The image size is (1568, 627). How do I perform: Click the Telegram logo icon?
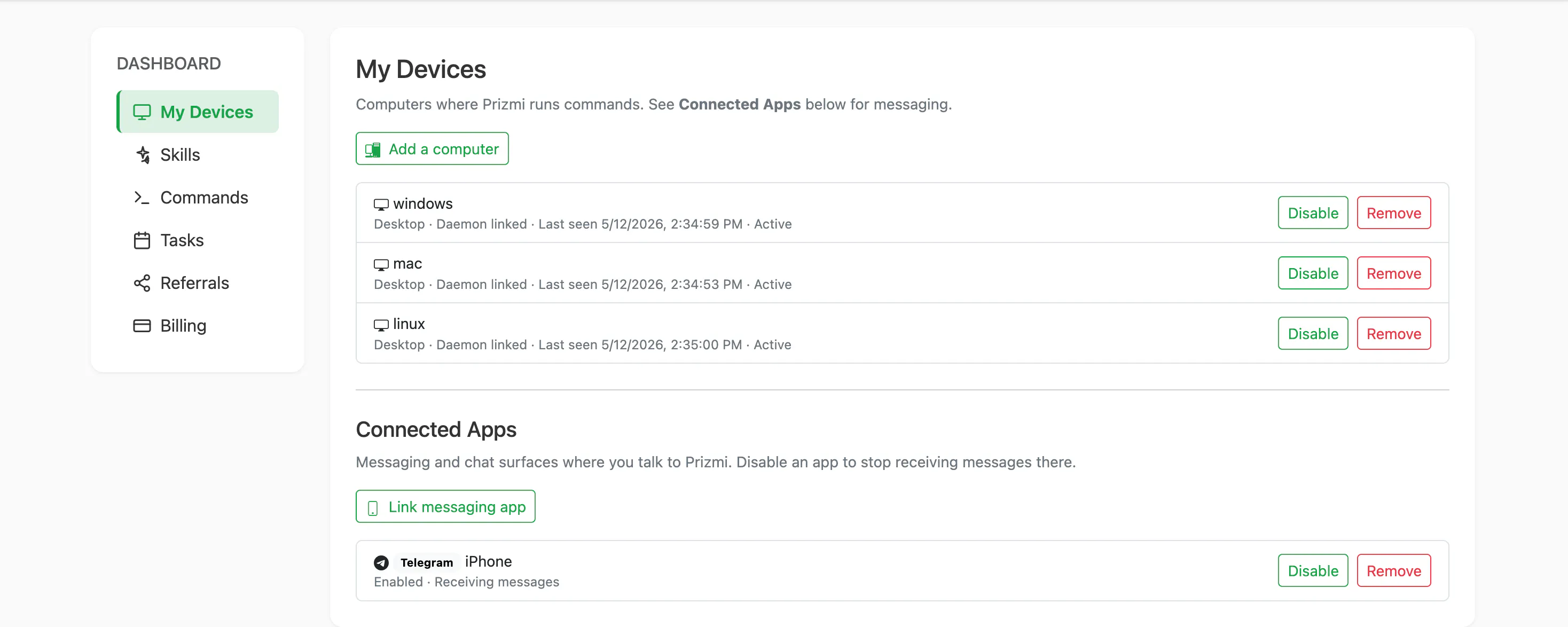(x=381, y=562)
